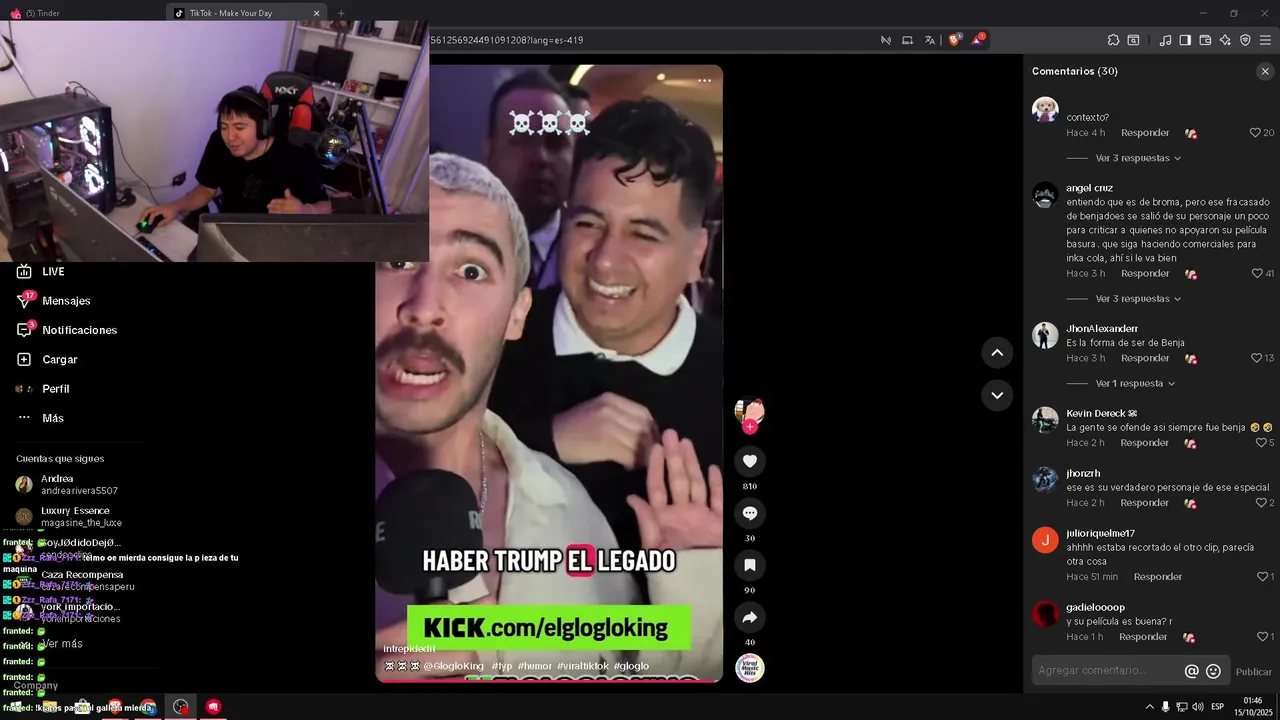The width and height of the screenshot is (1280, 720).
Task: Like gadieloooop's comment
Action: [1261, 636]
